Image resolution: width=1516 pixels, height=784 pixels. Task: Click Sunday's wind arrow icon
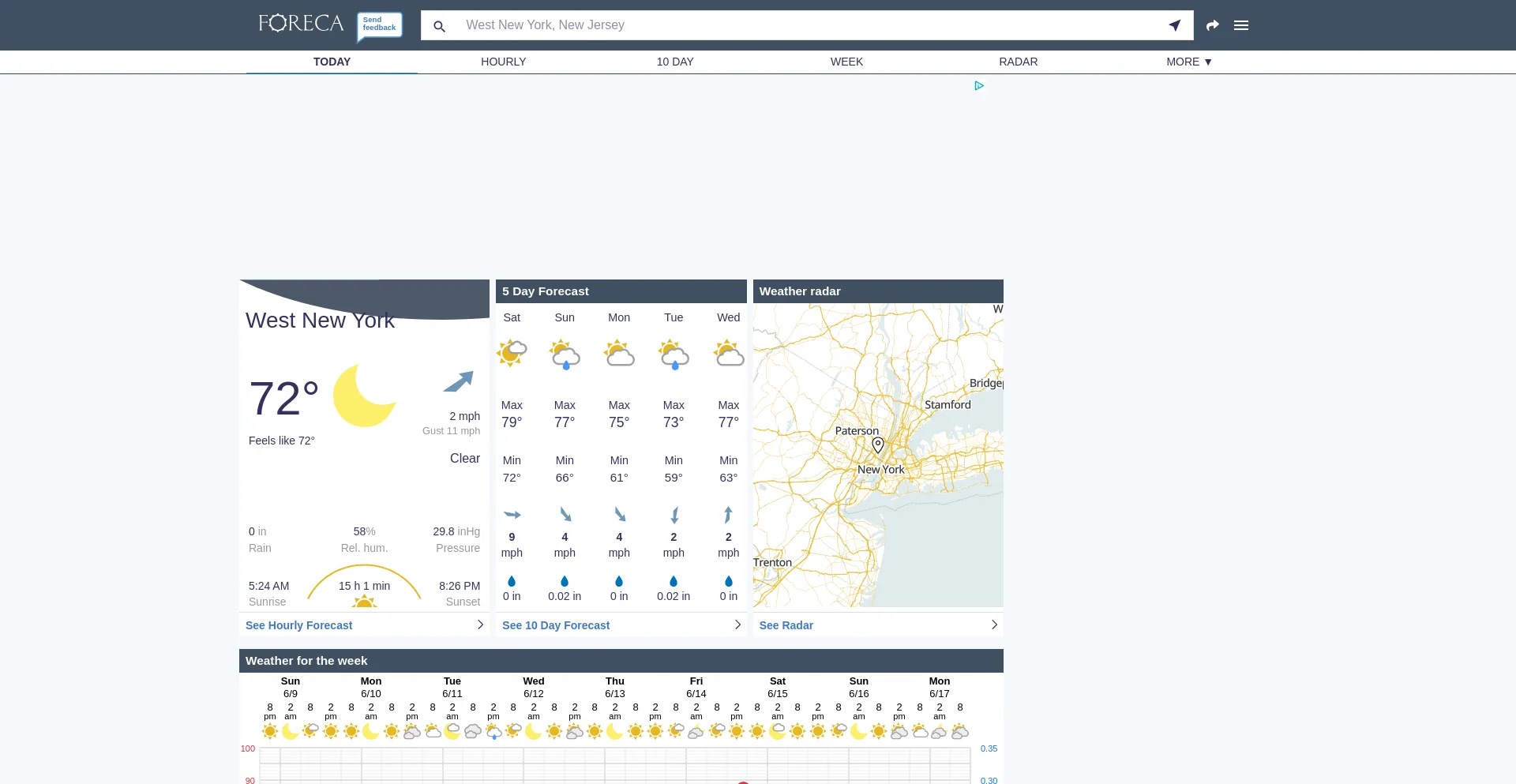click(565, 515)
